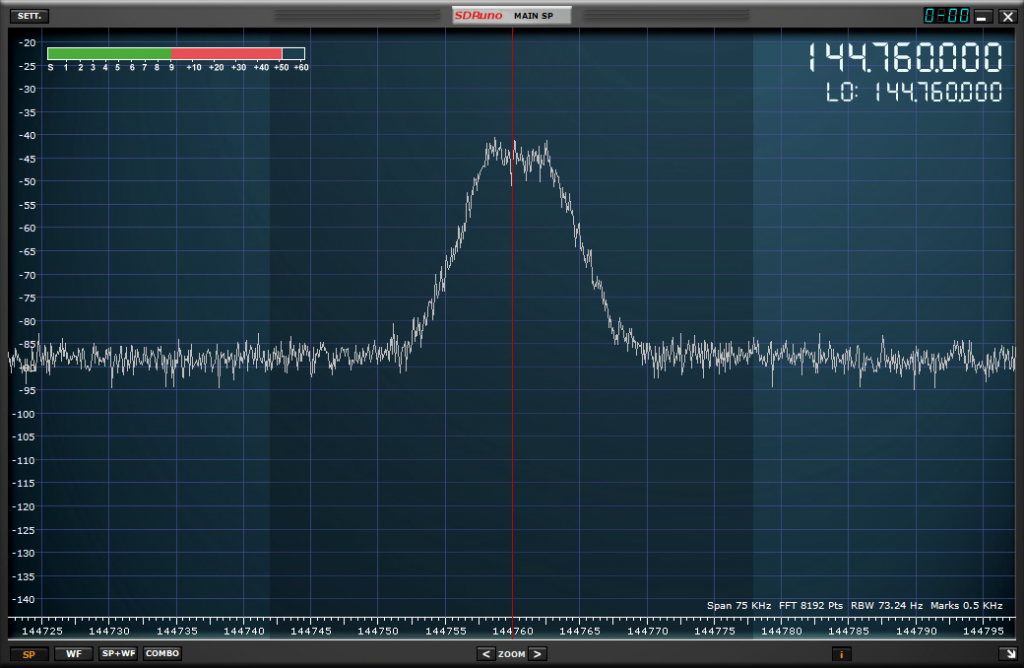The width and height of the screenshot is (1024, 668).
Task: Zoom out with the left arrow button
Action: tap(486, 654)
